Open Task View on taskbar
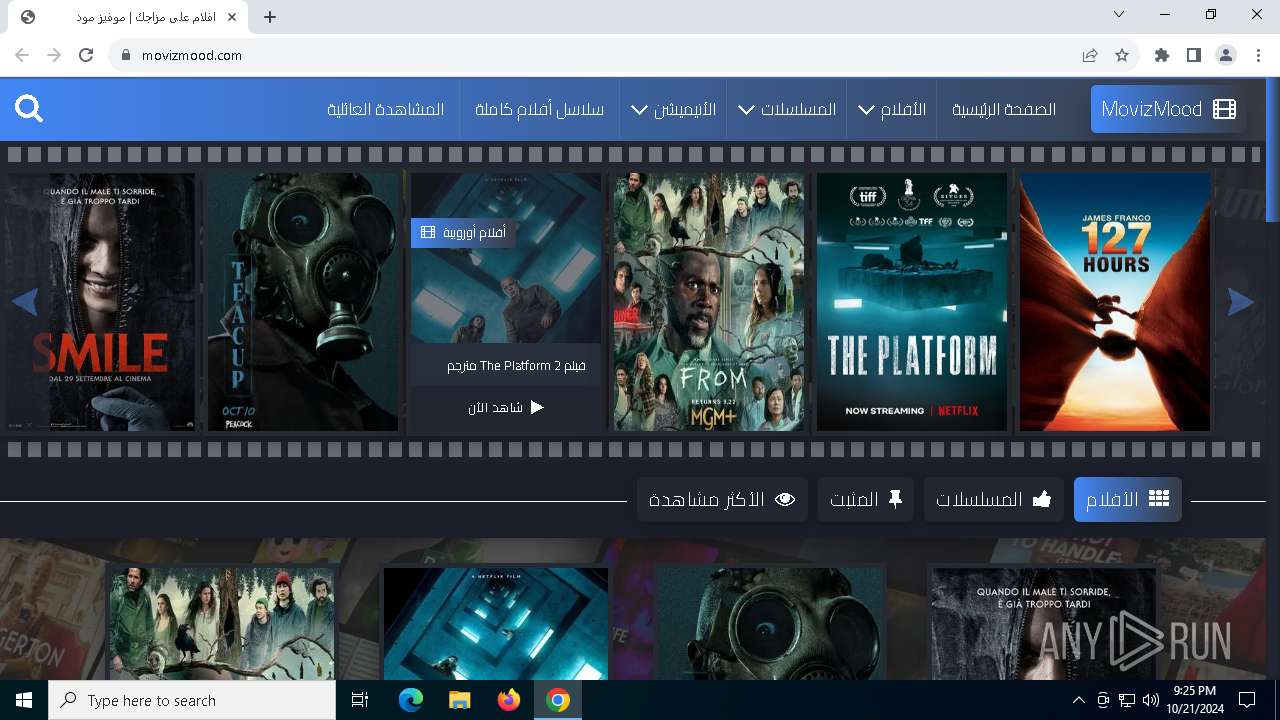 coord(360,700)
